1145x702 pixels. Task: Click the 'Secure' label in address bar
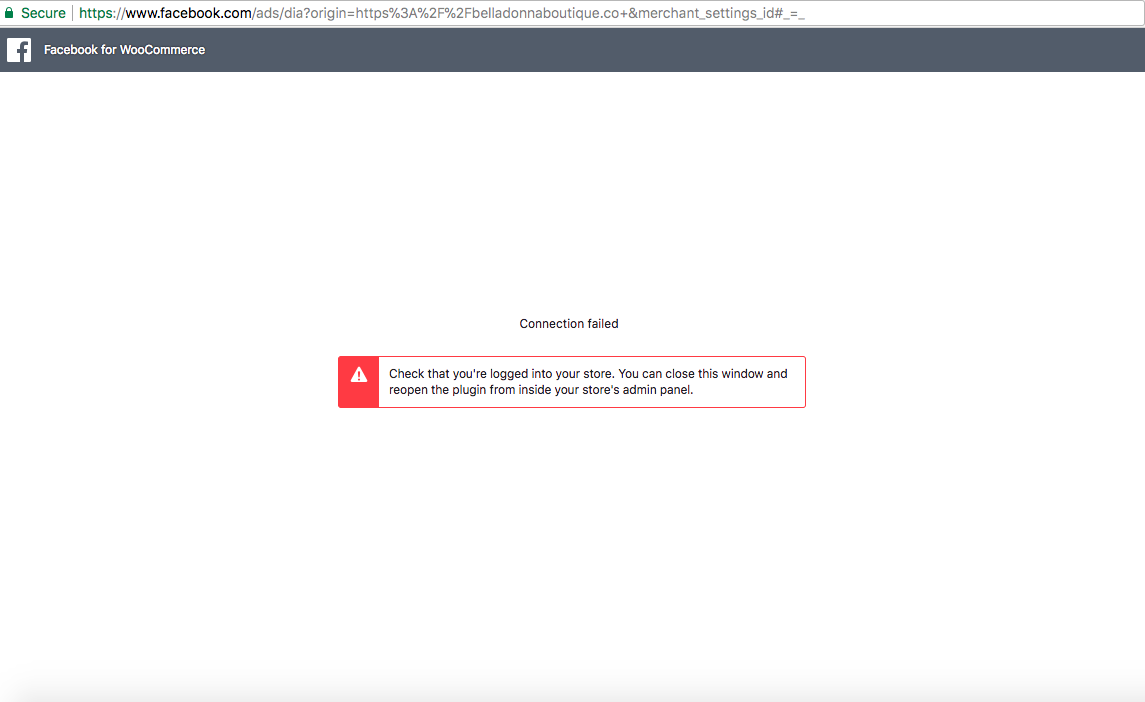(43, 13)
